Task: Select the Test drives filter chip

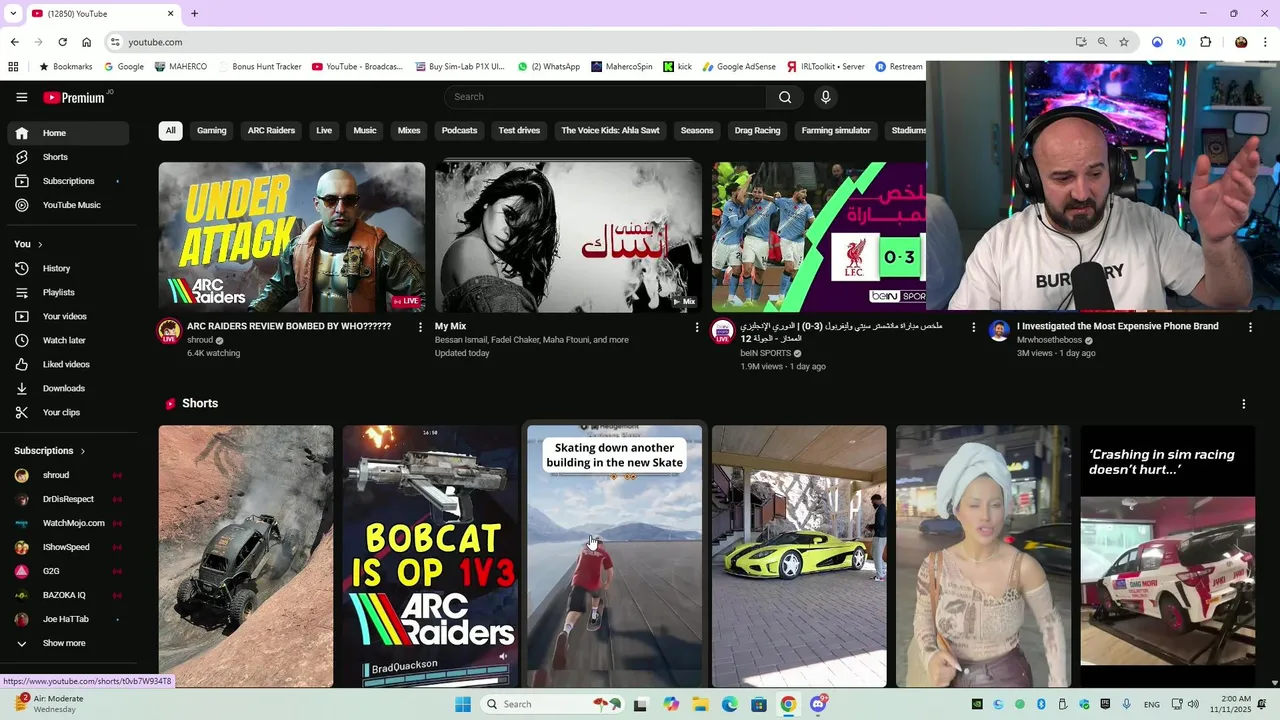Action: click(519, 131)
